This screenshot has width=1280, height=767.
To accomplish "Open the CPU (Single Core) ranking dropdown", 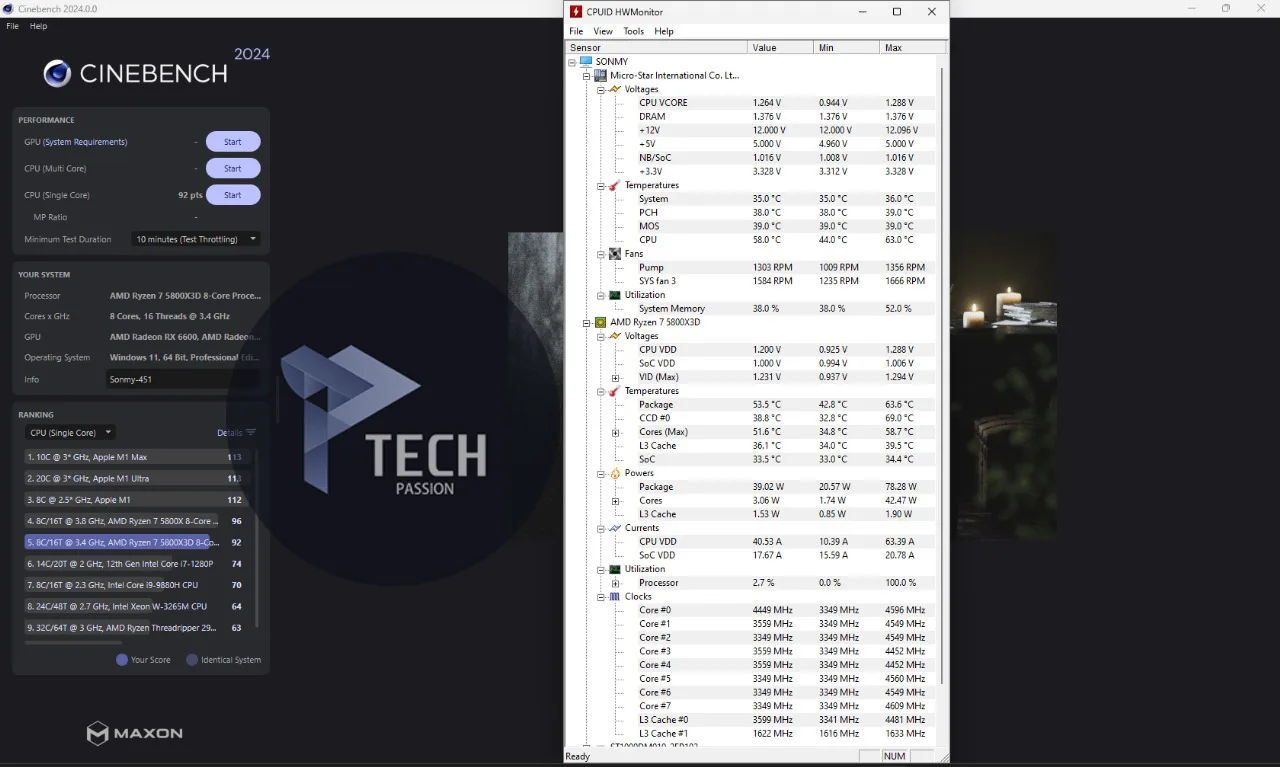I will click(69, 433).
